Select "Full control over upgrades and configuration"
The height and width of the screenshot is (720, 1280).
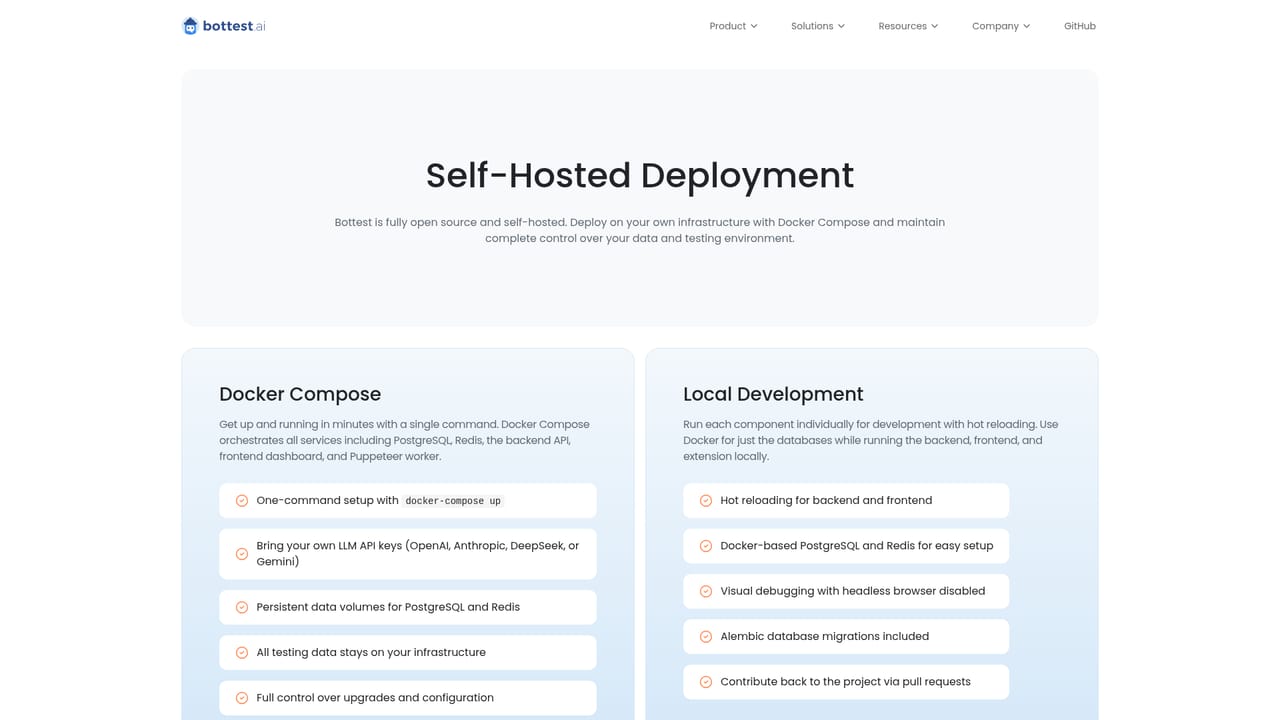(375, 698)
